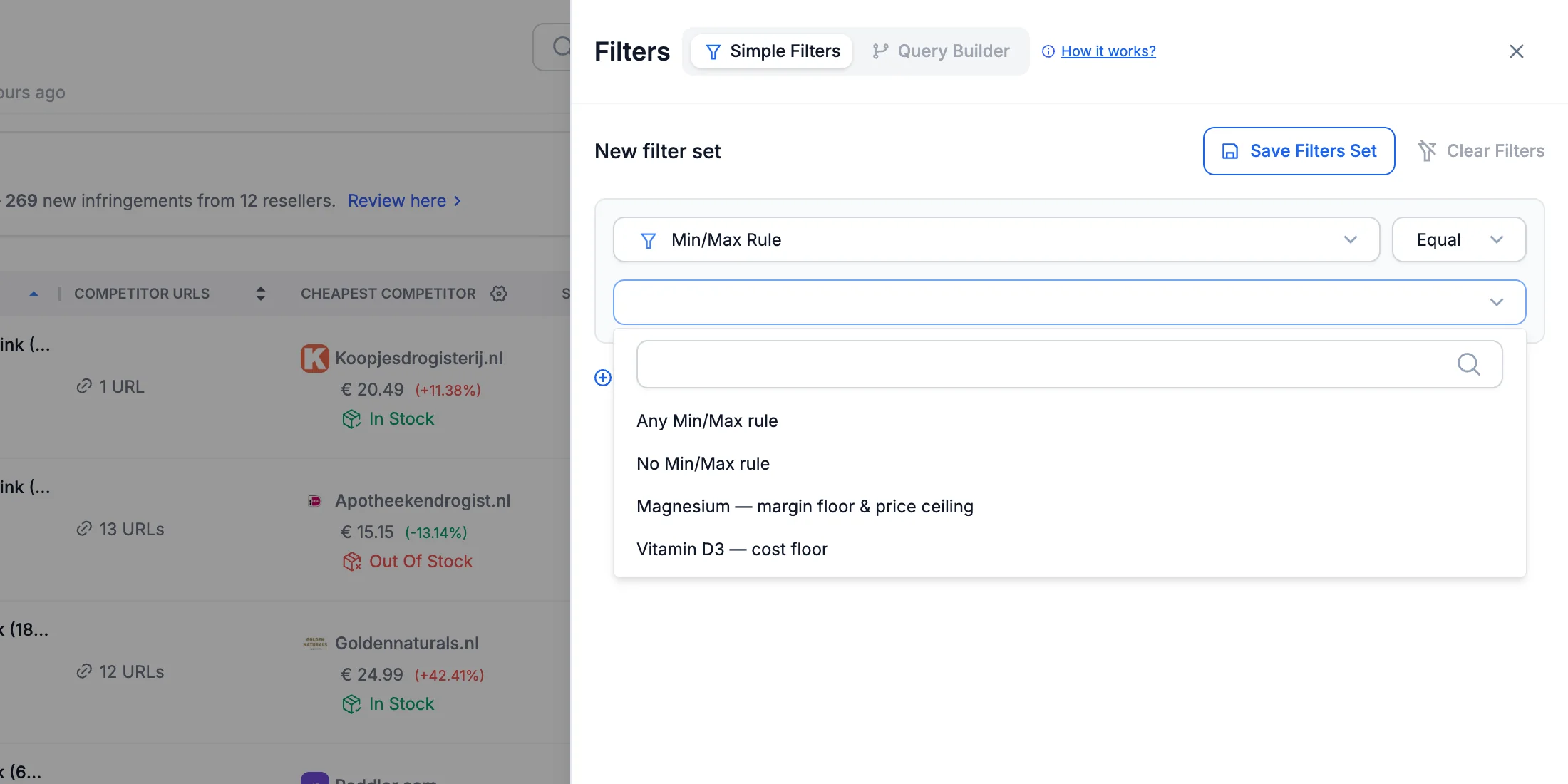Click Clear Filters button
This screenshot has height=784, width=1568.
pyautogui.click(x=1481, y=151)
